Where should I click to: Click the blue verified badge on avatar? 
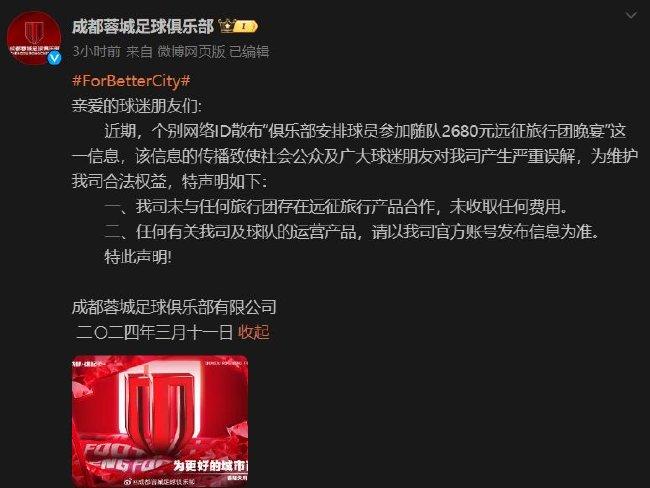click(x=54, y=58)
